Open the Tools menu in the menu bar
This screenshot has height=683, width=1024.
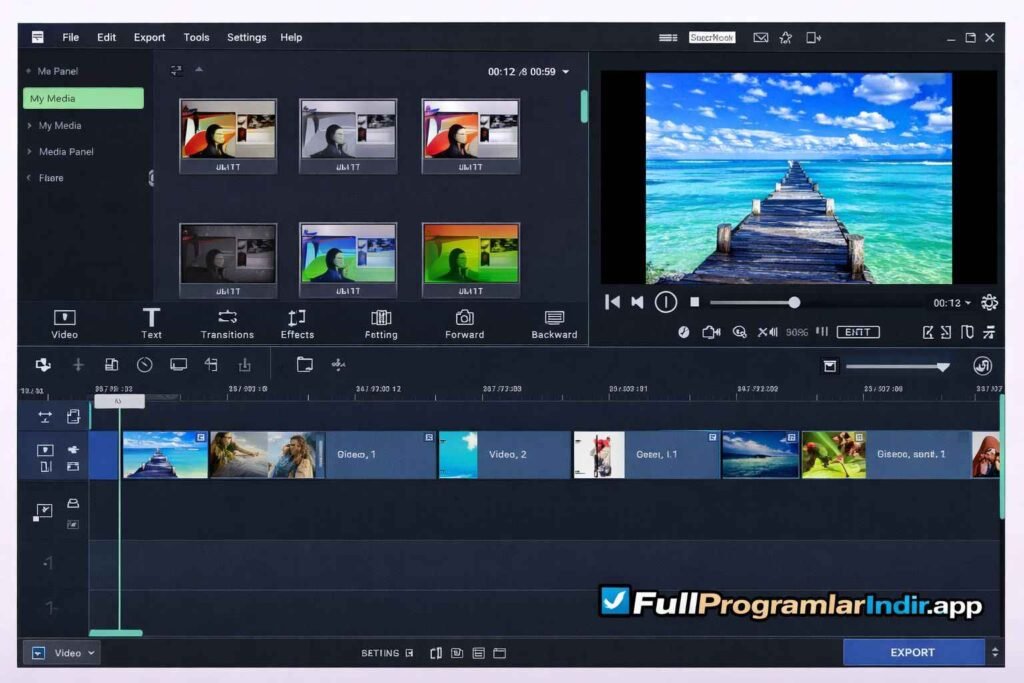click(196, 37)
